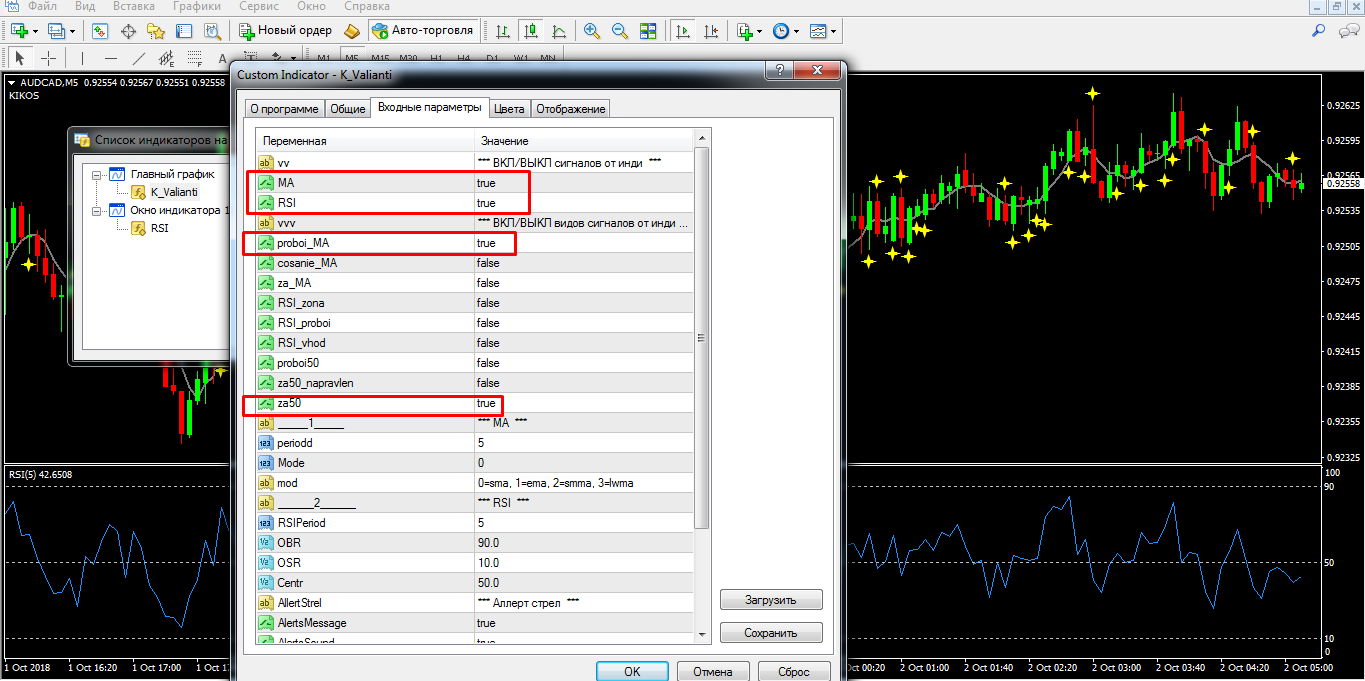The width and height of the screenshot is (1365, 681).
Task: Collapse the Главный график tree node
Action: pyautogui.click(x=97, y=175)
